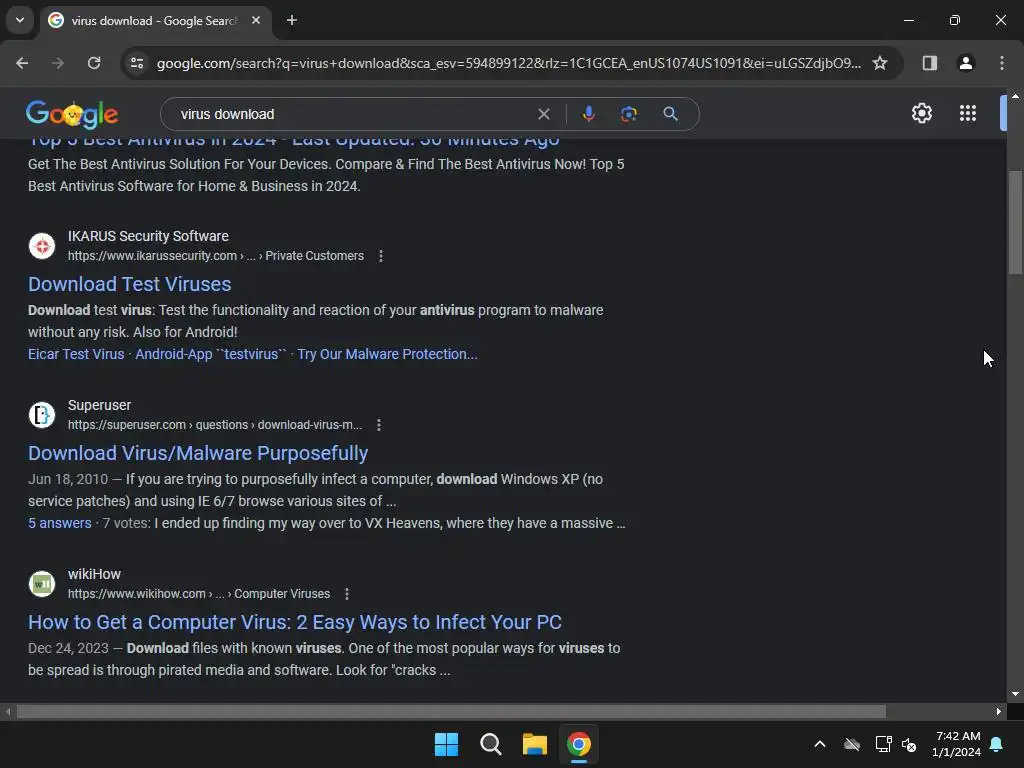The height and width of the screenshot is (768, 1024).
Task: Open more options for the Superuser result
Action: tap(379, 425)
